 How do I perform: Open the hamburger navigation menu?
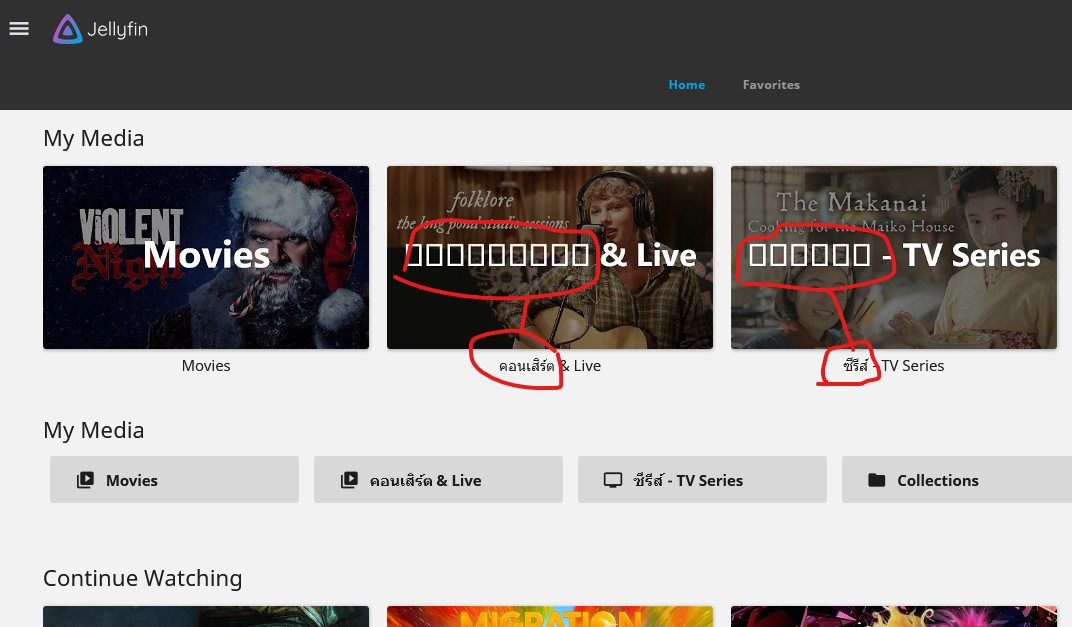(19, 29)
